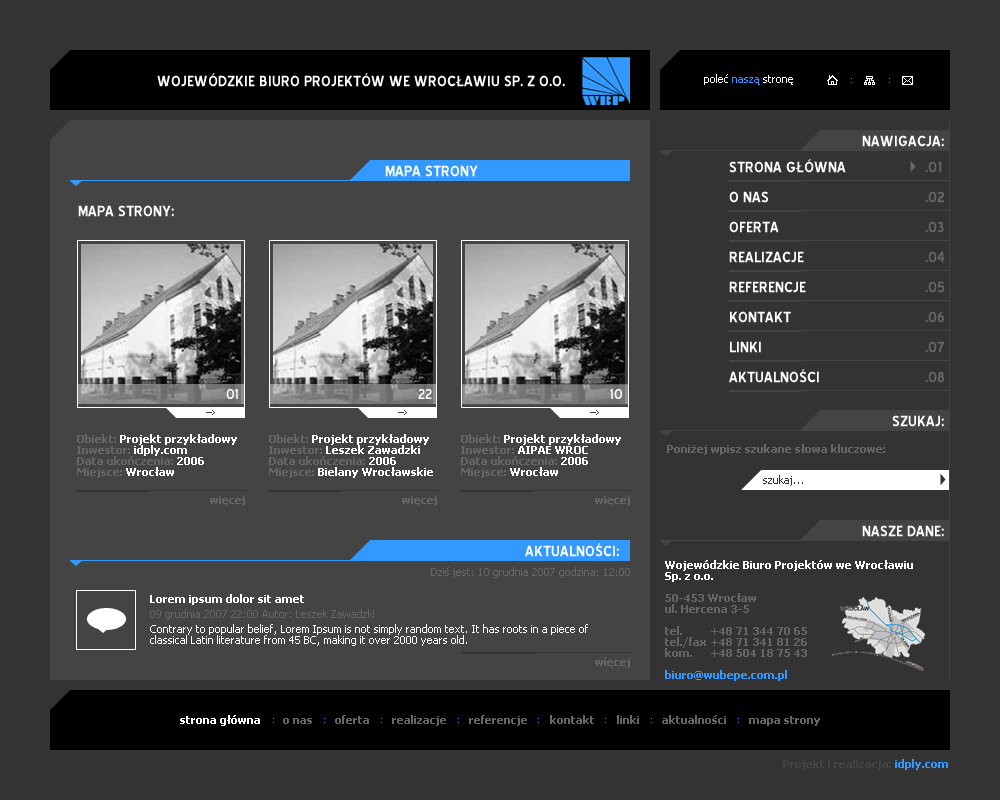Viewport: 1000px width, 800px height.
Task: Click the arrow under project 10 thumbnail
Action: [x=594, y=412]
